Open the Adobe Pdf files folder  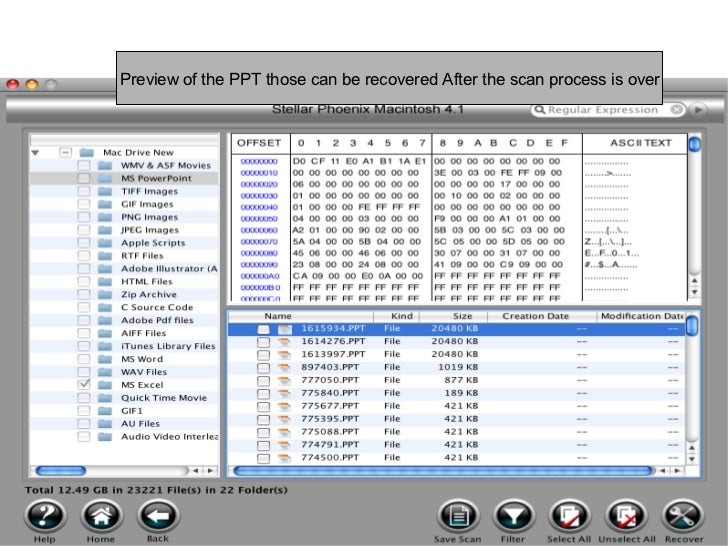(157, 320)
